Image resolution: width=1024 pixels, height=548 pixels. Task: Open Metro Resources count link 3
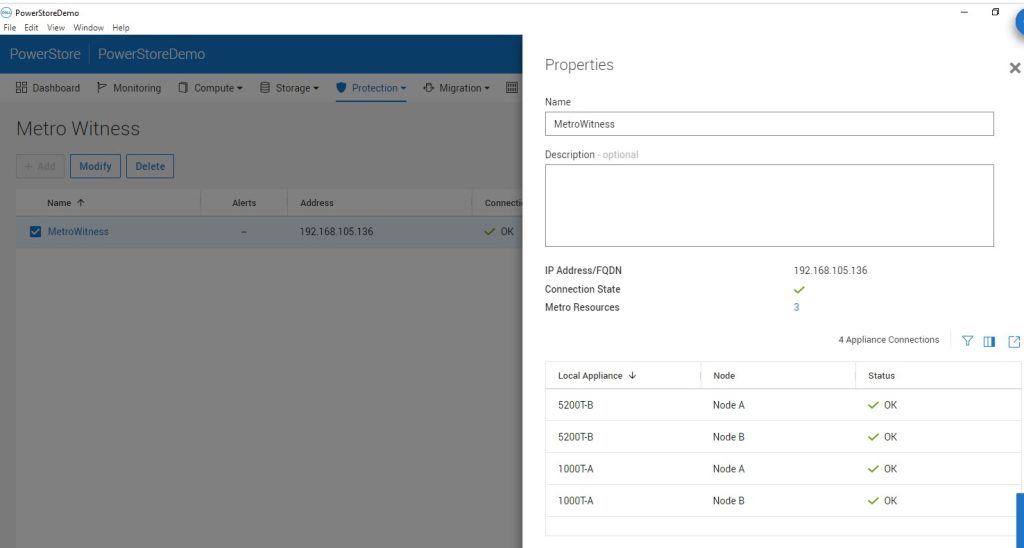796,308
